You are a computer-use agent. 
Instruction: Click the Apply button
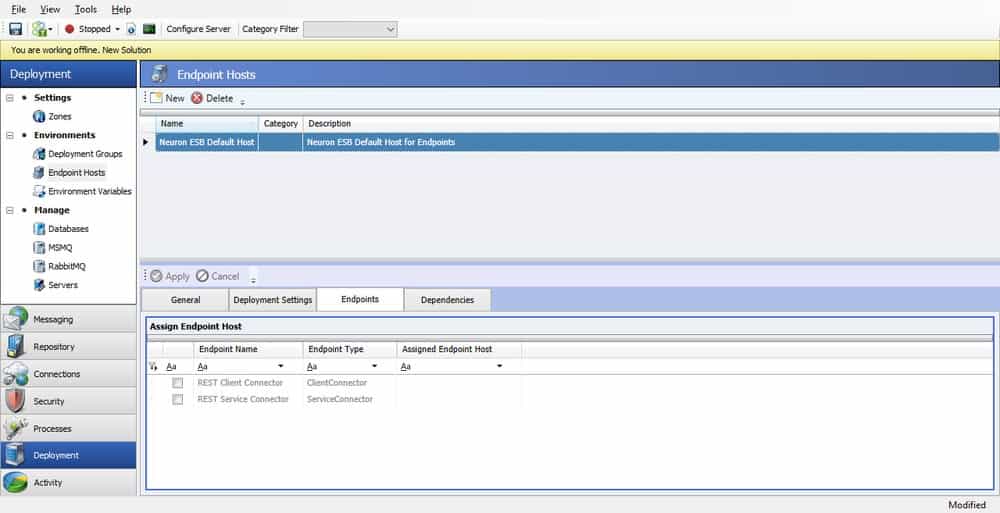170,276
